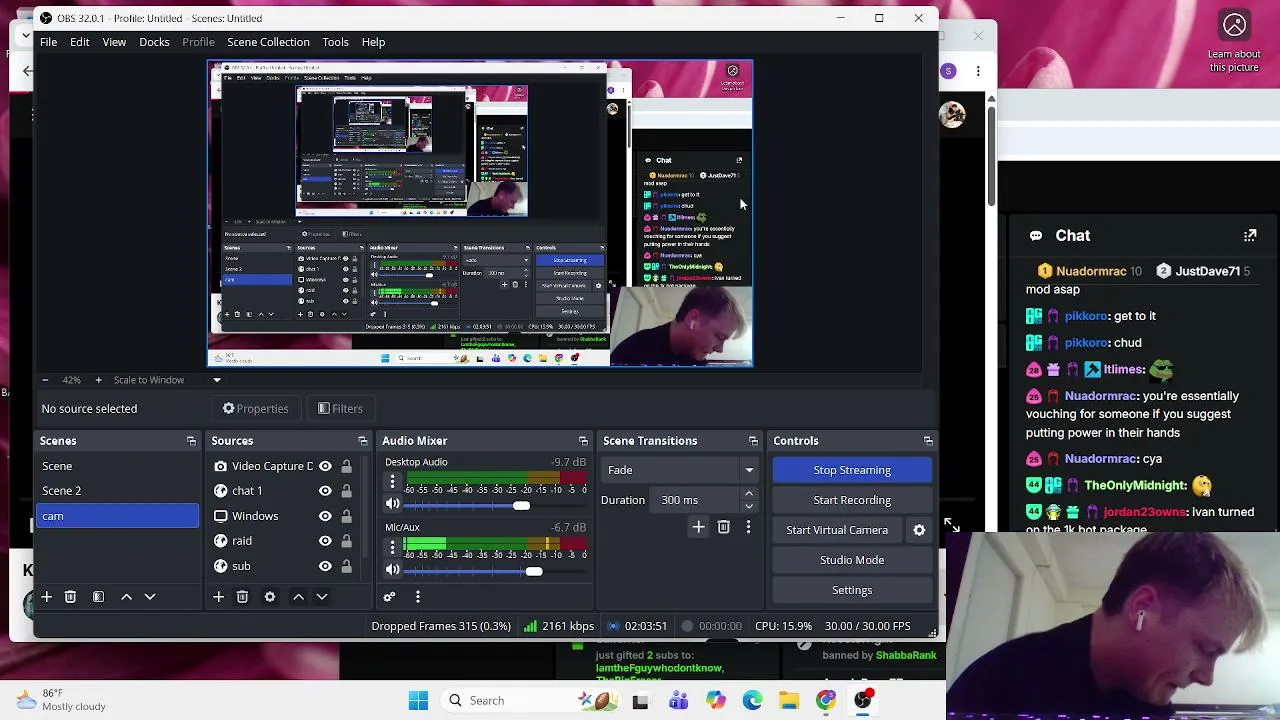This screenshot has height=720, width=1280.
Task: Hide the raid source
Action: pyautogui.click(x=325, y=541)
